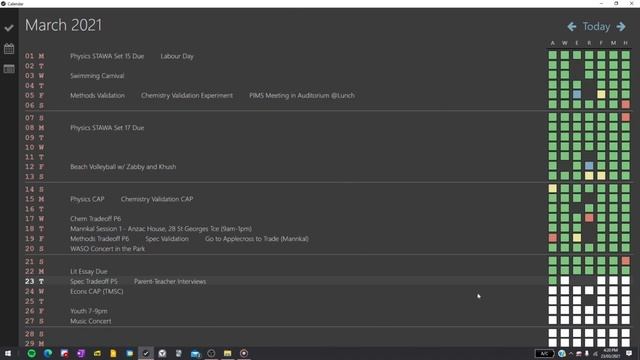640x360 pixels.
Task: Toggle yellow E habit square on 19 F
Action: click(x=577, y=237)
